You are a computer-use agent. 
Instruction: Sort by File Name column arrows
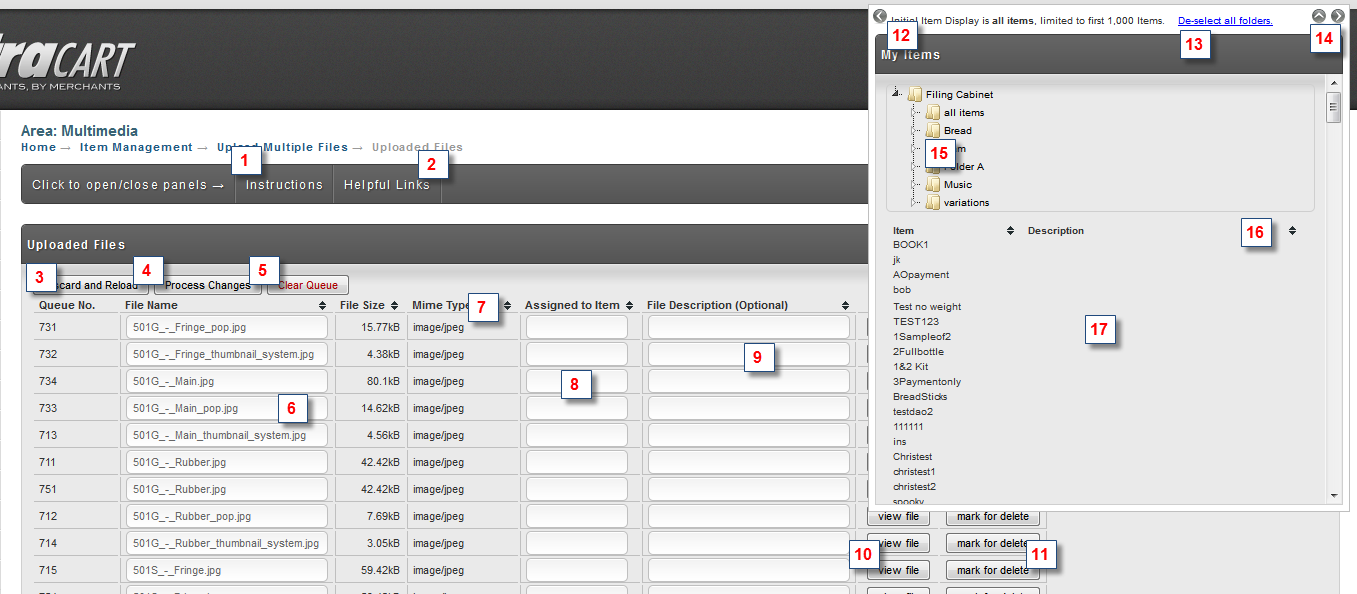(x=322, y=305)
